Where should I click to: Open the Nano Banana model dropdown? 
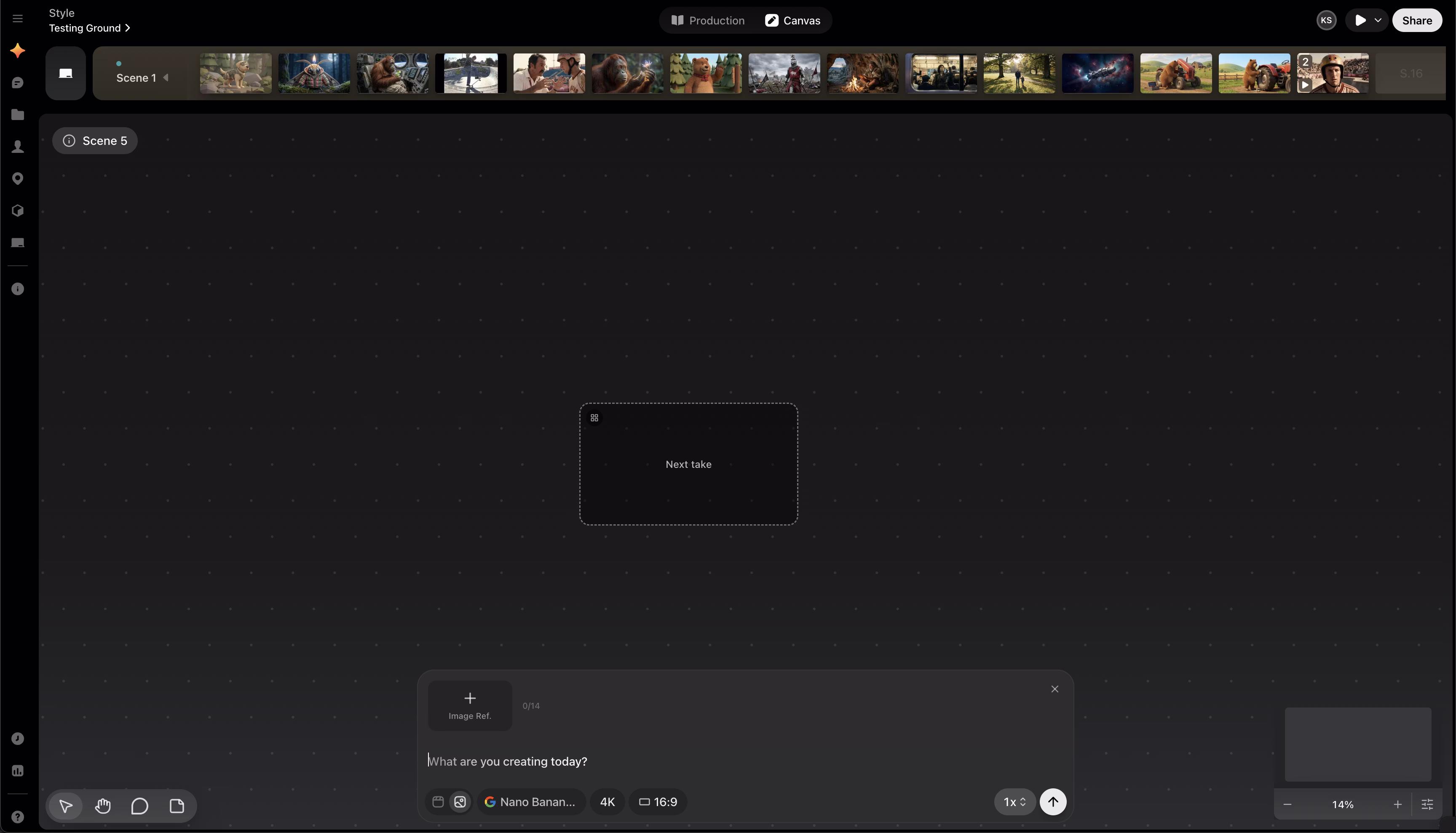click(x=531, y=801)
